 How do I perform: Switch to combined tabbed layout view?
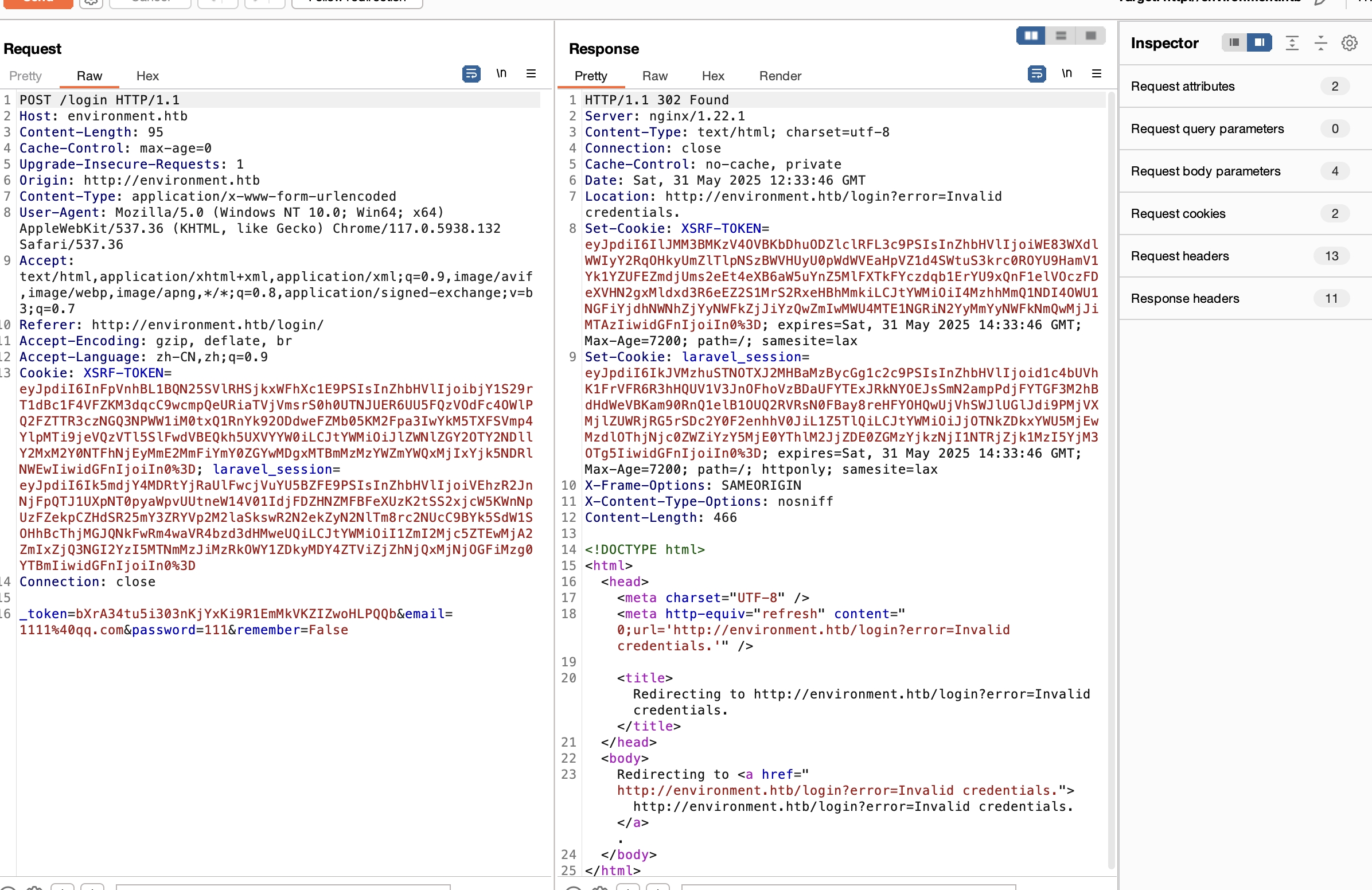click(x=1090, y=36)
